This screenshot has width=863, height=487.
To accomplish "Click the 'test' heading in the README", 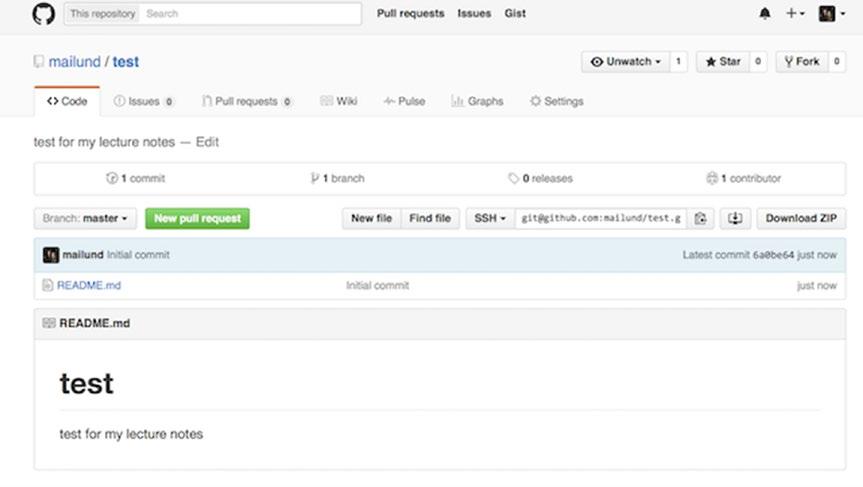I will (x=86, y=384).
